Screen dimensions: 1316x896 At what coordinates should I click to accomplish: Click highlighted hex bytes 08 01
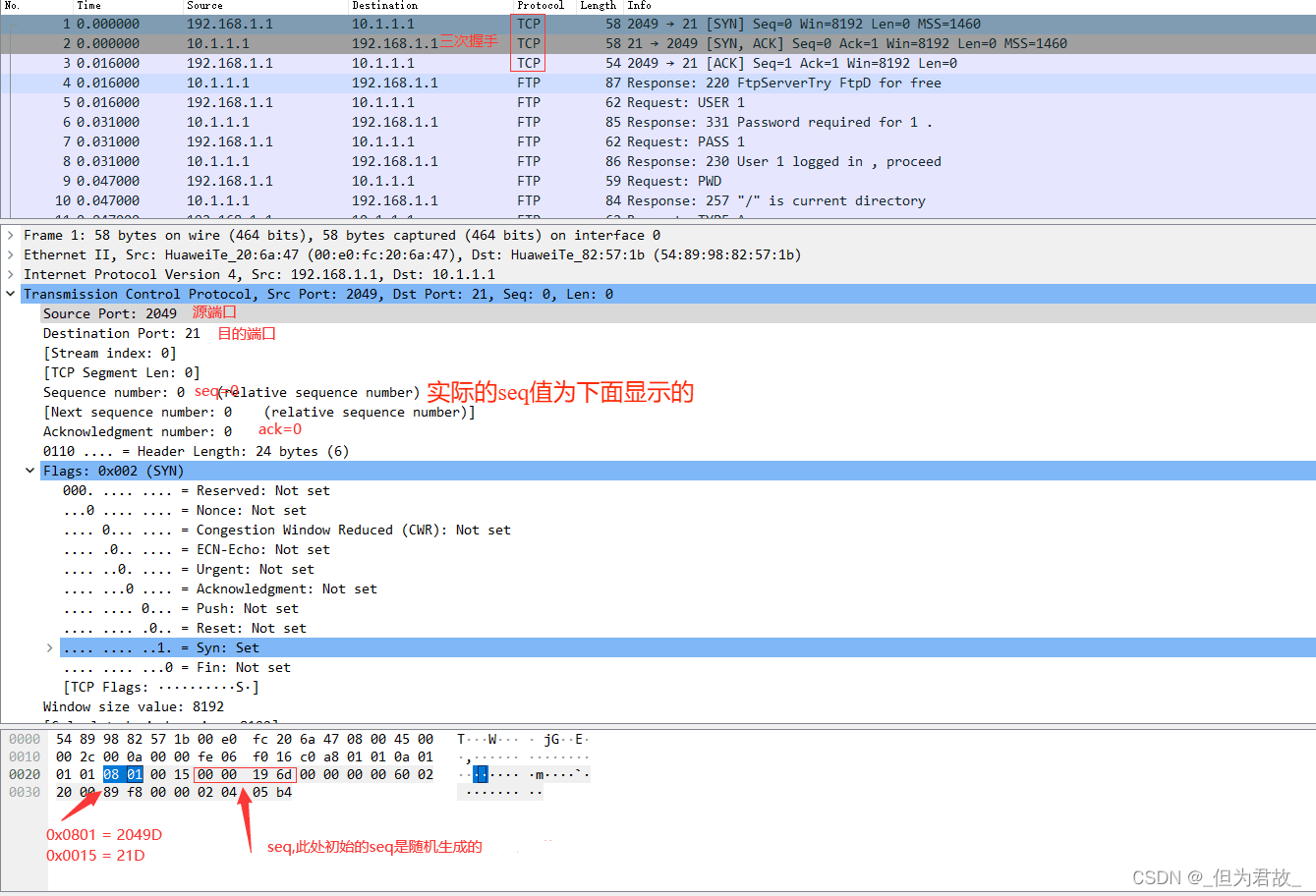coord(123,774)
